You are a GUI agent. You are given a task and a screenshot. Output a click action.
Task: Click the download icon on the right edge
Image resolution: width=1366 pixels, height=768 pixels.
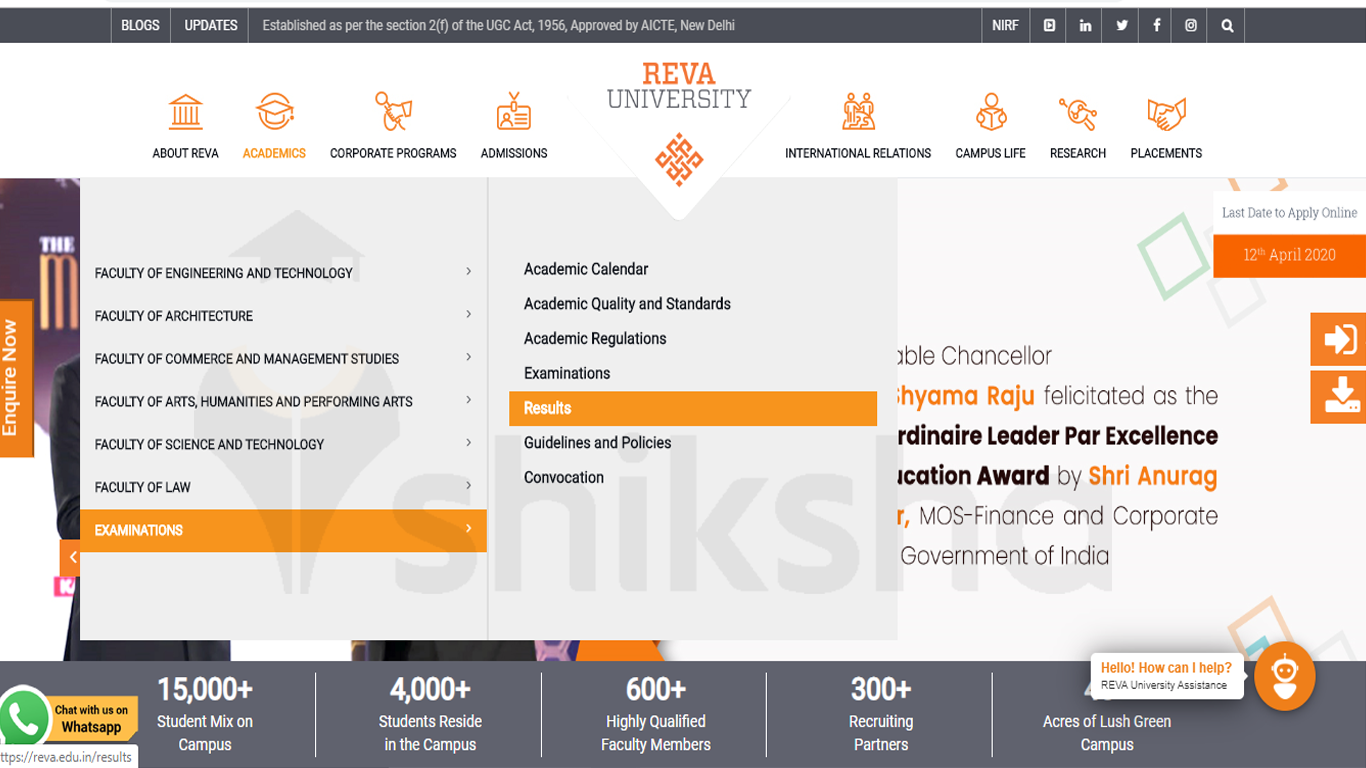pyautogui.click(x=1338, y=397)
